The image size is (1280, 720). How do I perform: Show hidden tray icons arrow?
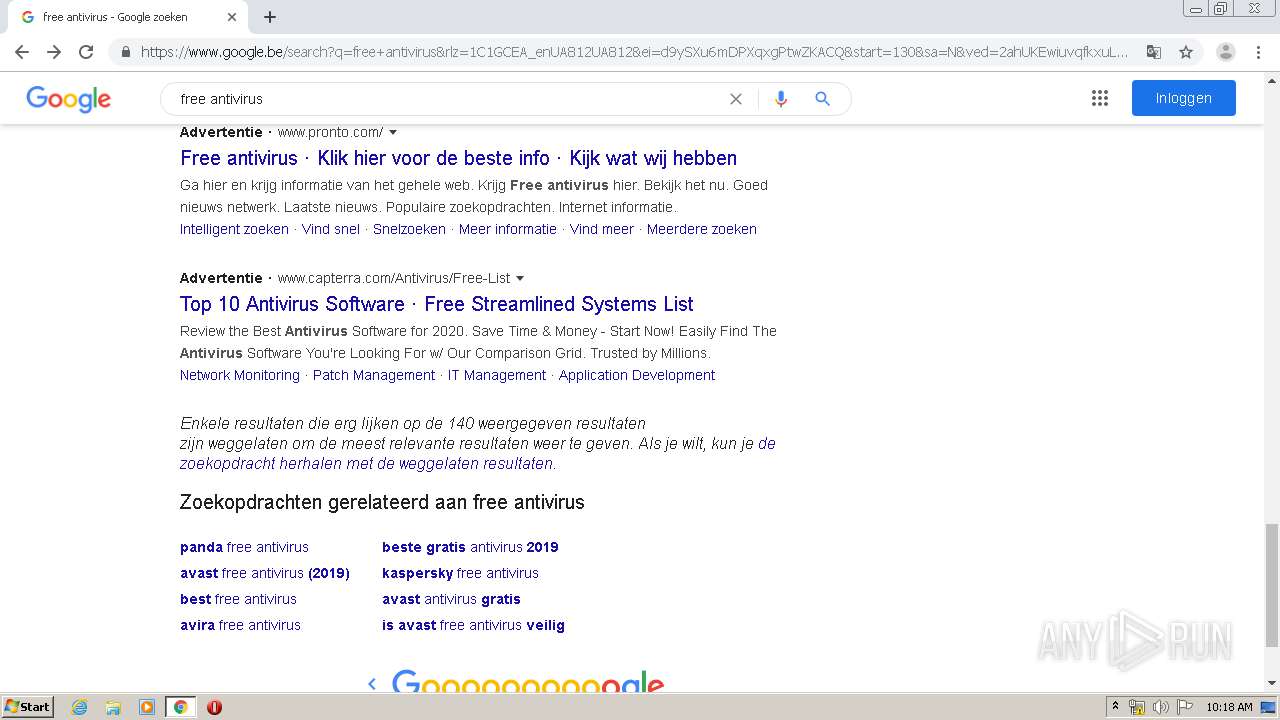[1115, 707]
